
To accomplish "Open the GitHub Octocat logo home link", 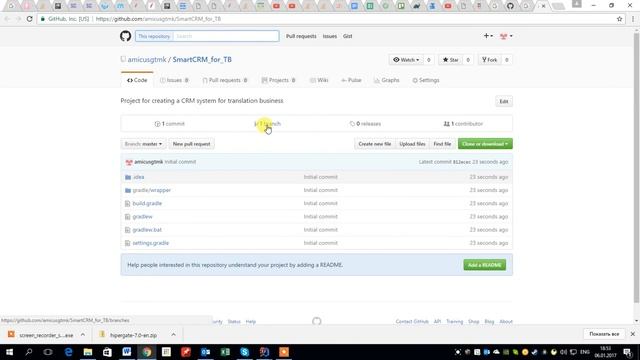I will click(x=125, y=36).
